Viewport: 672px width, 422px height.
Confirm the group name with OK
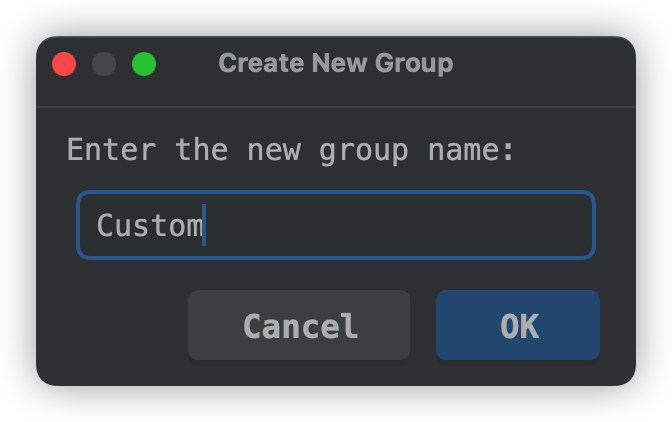pos(518,325)
